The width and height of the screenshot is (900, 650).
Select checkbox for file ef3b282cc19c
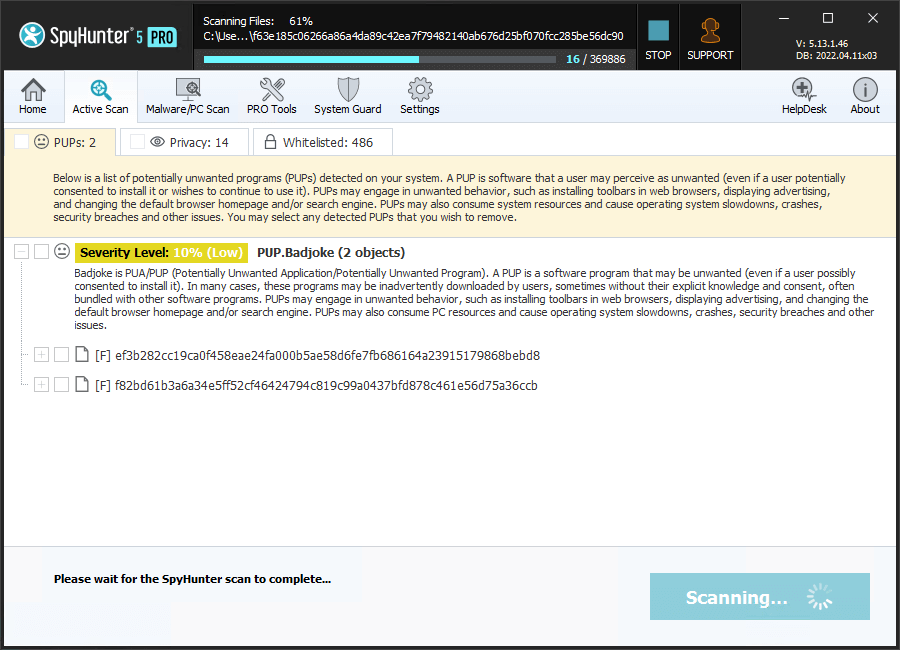[x=62, y=355]
